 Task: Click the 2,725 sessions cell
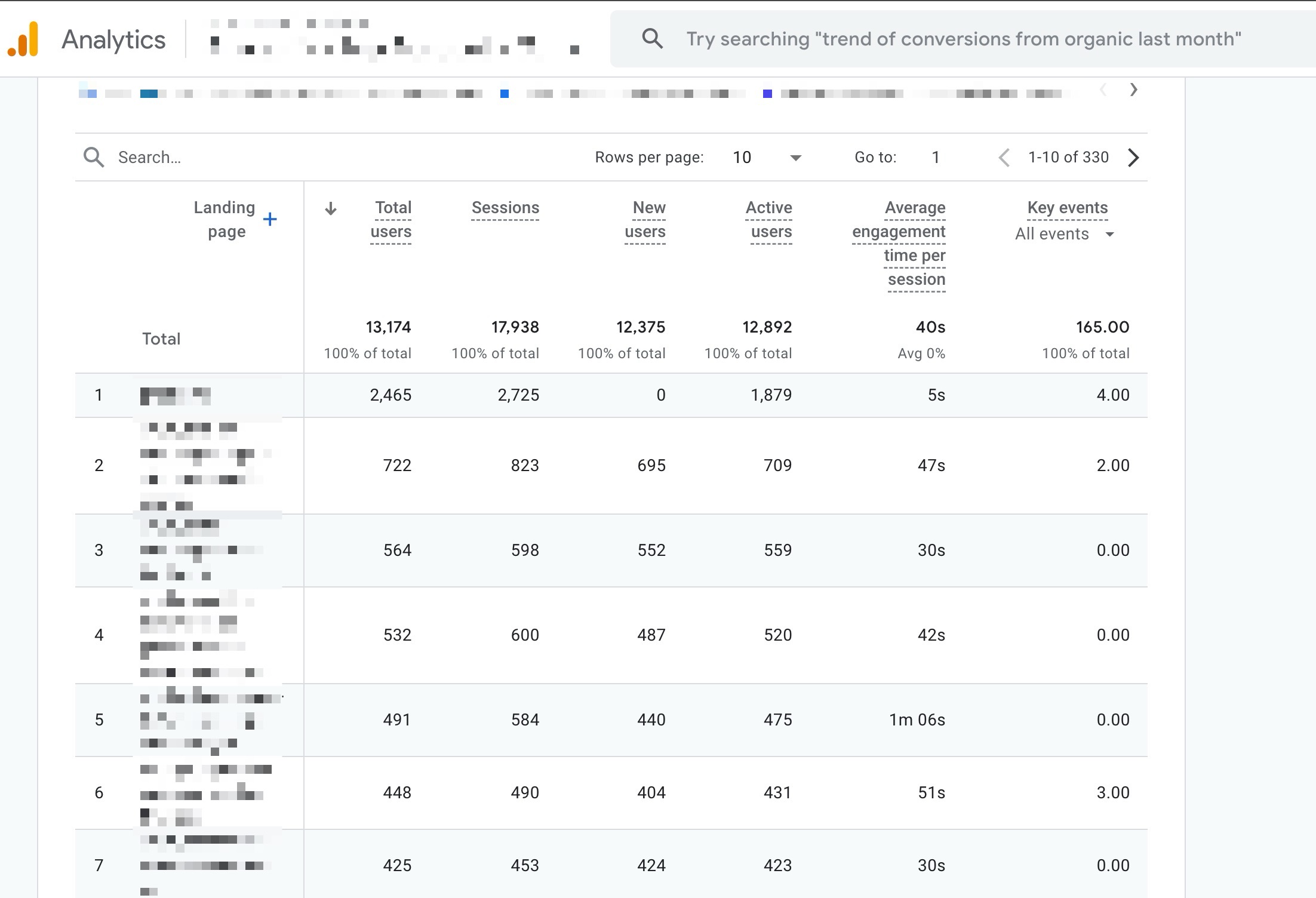point(518,395)
